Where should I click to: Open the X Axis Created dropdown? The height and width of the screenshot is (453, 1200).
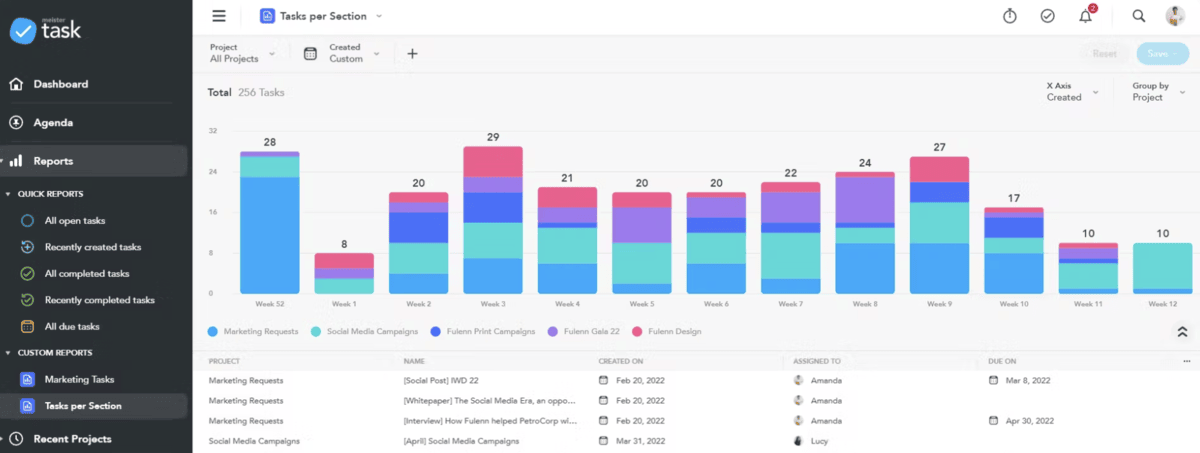point(1071,92)
